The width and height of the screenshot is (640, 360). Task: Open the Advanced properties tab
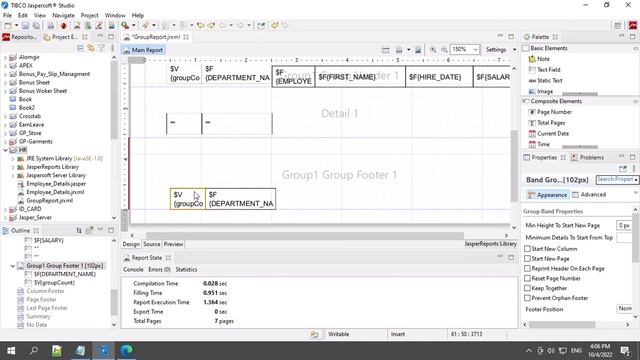pos(589,195)
